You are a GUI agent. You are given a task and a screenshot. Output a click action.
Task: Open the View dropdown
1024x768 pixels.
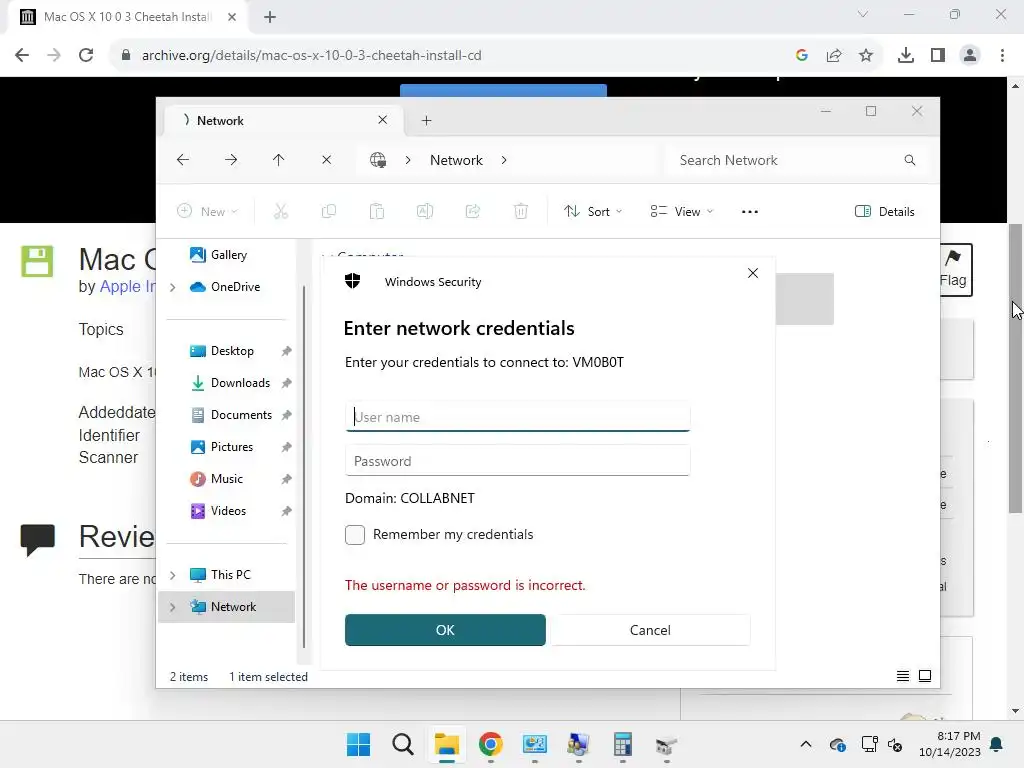[x=682, y=212]
